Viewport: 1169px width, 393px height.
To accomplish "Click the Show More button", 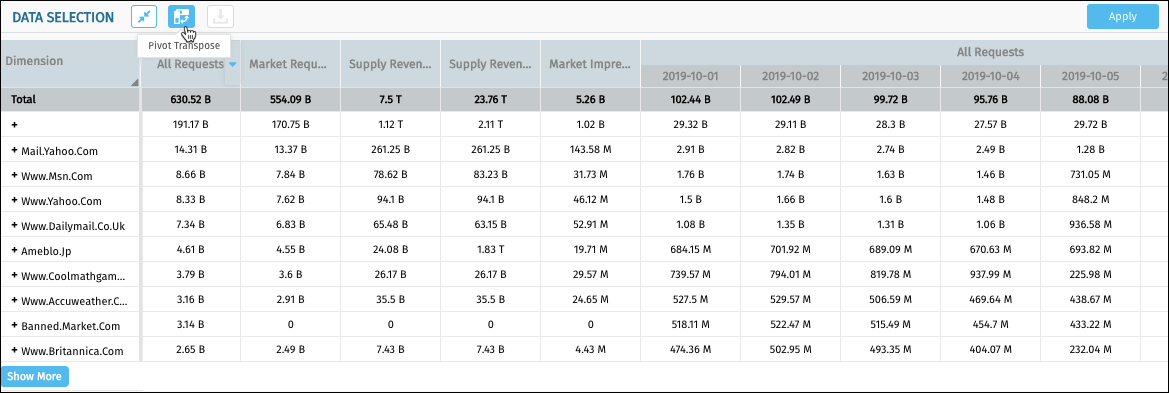I will point(35,377).
